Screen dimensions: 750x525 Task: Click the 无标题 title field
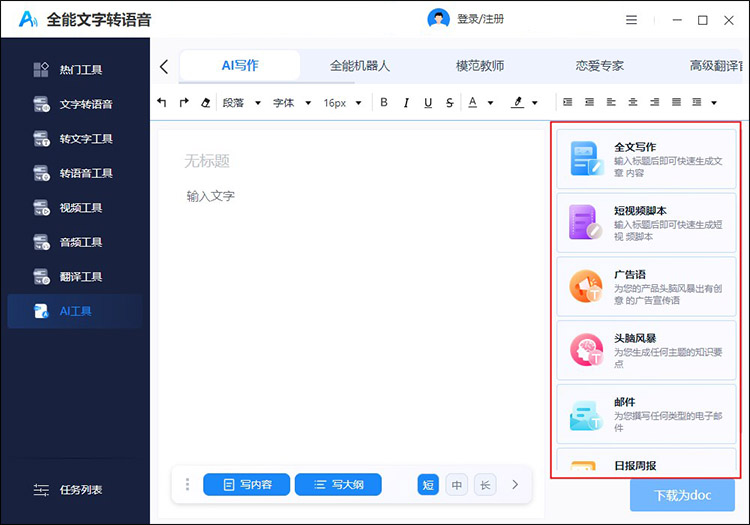click(x=207, y=161)
